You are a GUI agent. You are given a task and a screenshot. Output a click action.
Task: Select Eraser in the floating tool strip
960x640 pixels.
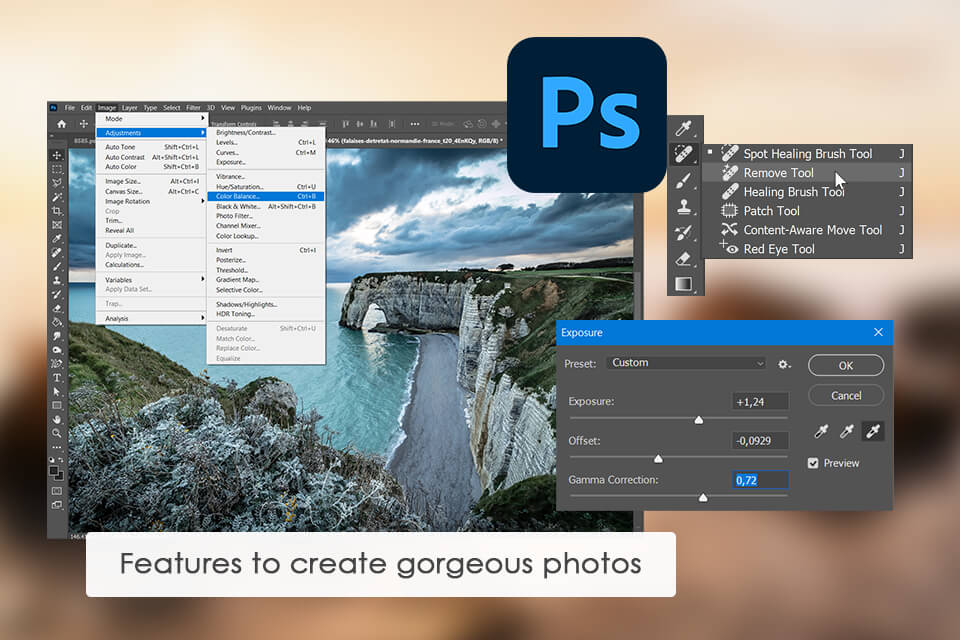[x=684, y=258]
